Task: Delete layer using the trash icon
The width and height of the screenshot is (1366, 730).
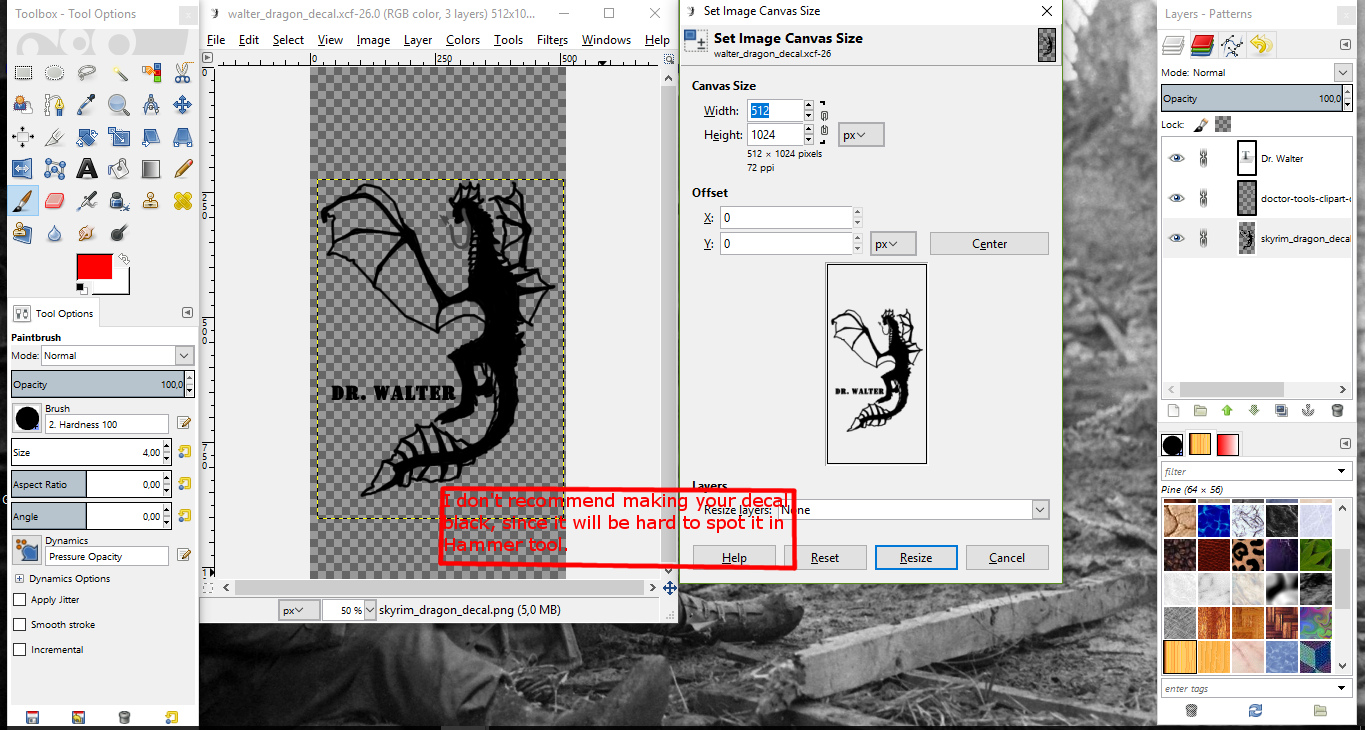Action: 1337,410
